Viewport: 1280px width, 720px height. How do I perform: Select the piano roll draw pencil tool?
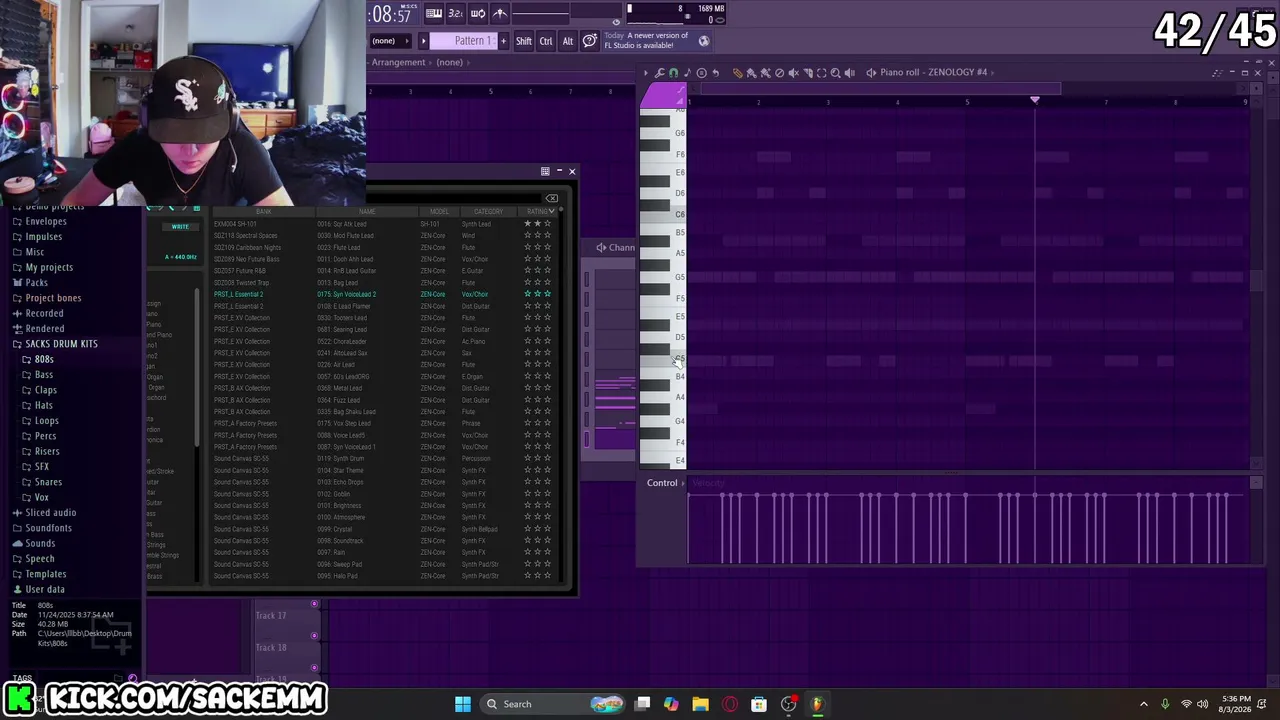coord(738,73)
